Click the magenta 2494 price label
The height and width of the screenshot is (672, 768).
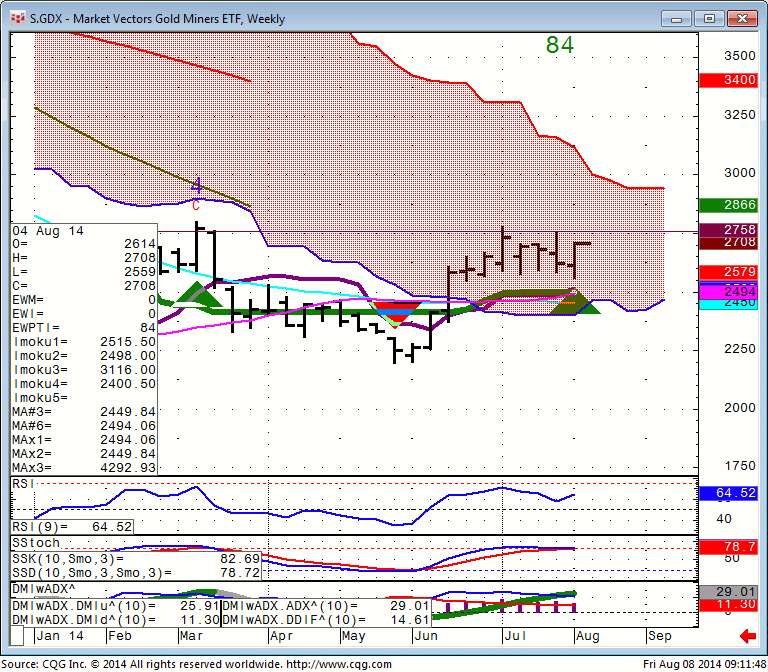[728, 292]
